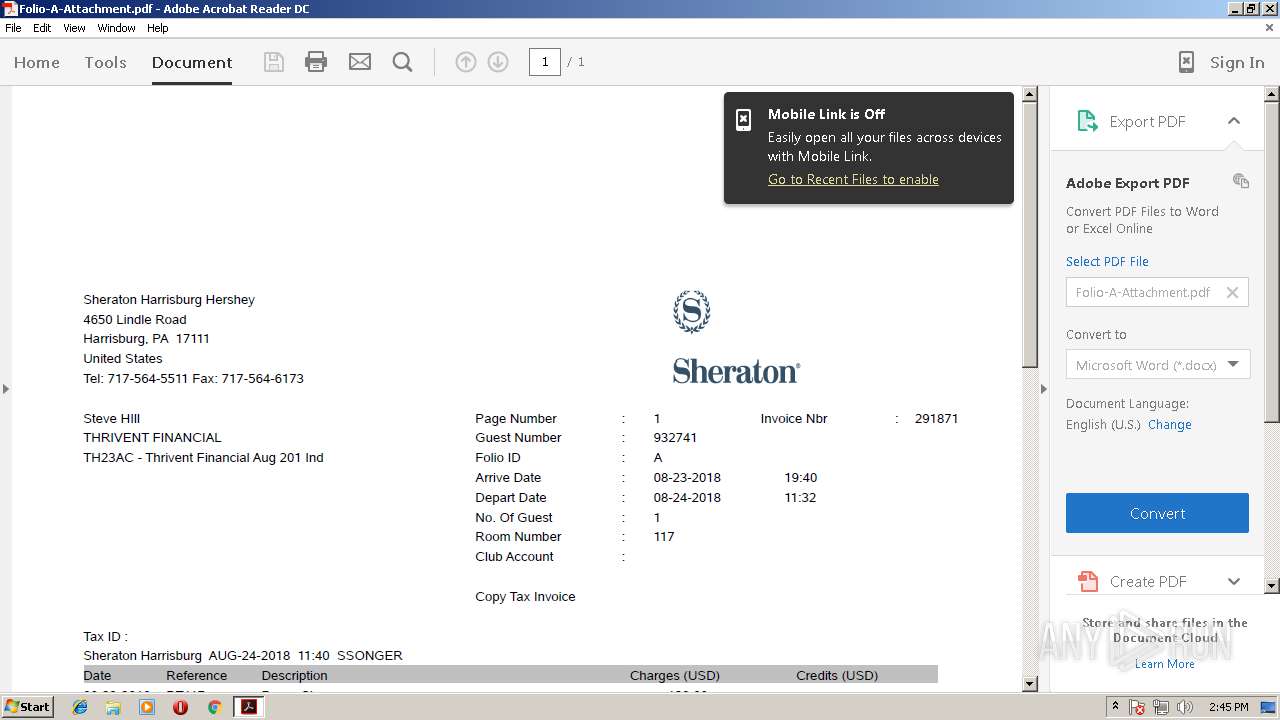The height and width of the screenshot is (720, 1280).
Task: Expand the Create PDF section chevron
Action: 1234,581
